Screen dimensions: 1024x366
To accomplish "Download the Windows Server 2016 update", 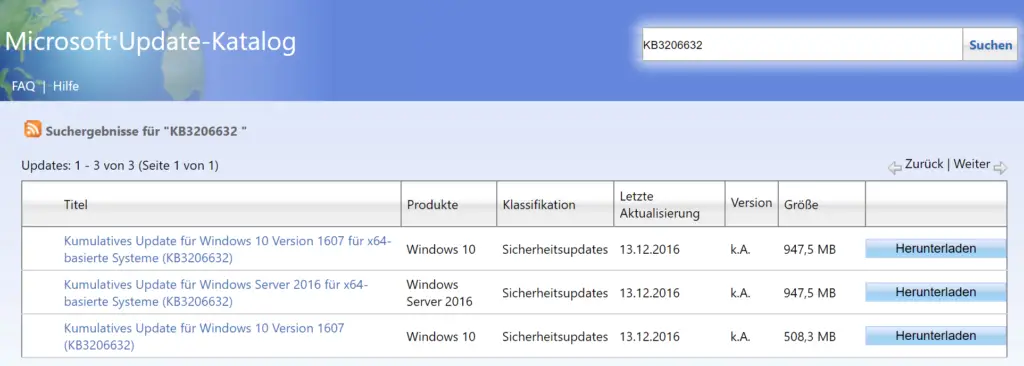I will point(935,292).
